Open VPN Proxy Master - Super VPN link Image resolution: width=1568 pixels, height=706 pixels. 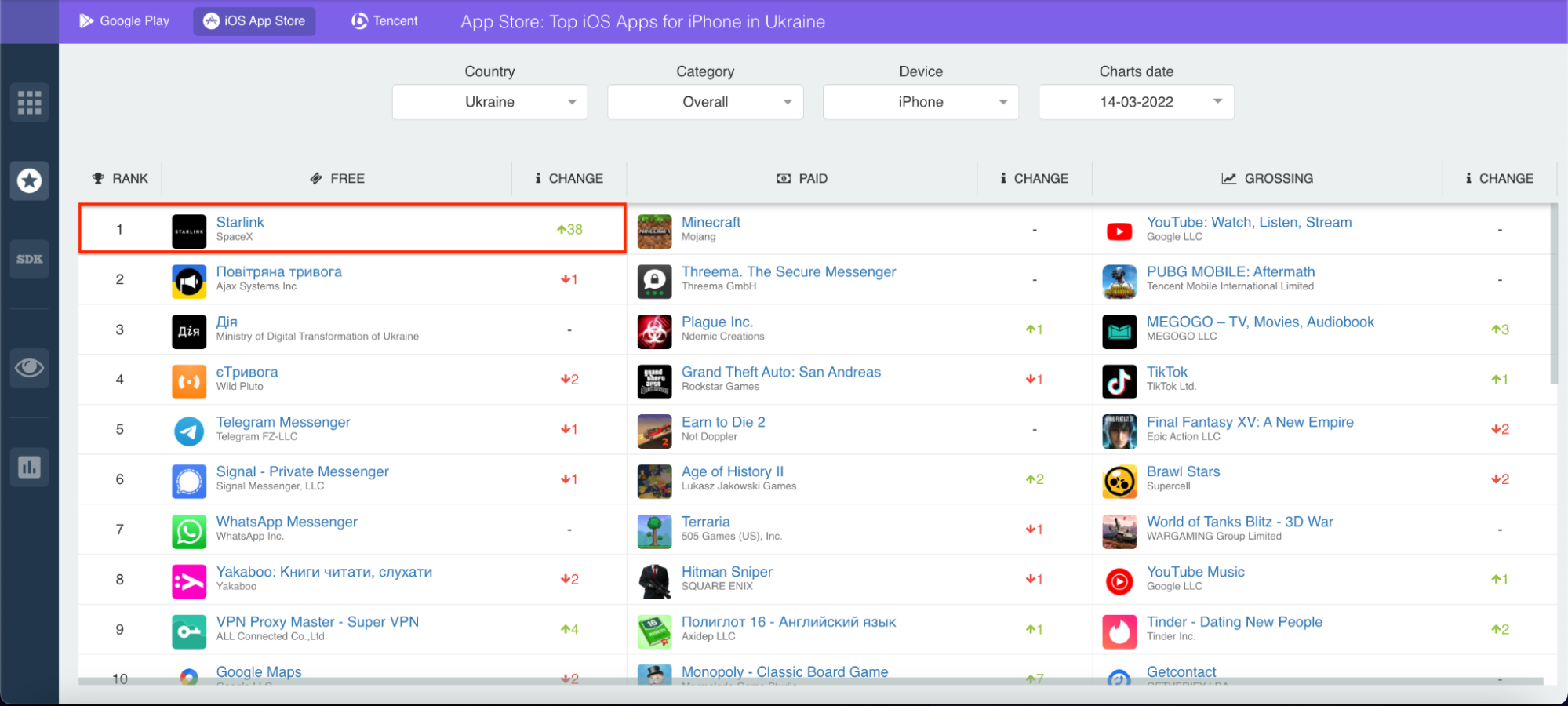click(x=318, y=622)
